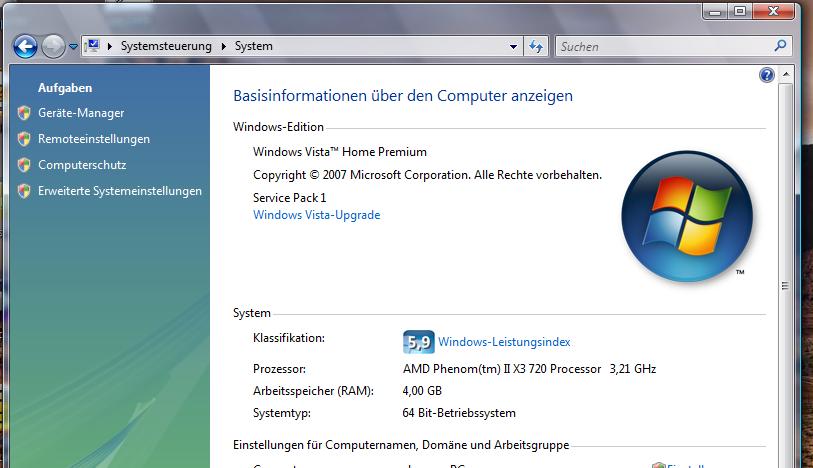
Task: Open Erweiterte Systemeinstellungen link
Action: tap(120, 191)
